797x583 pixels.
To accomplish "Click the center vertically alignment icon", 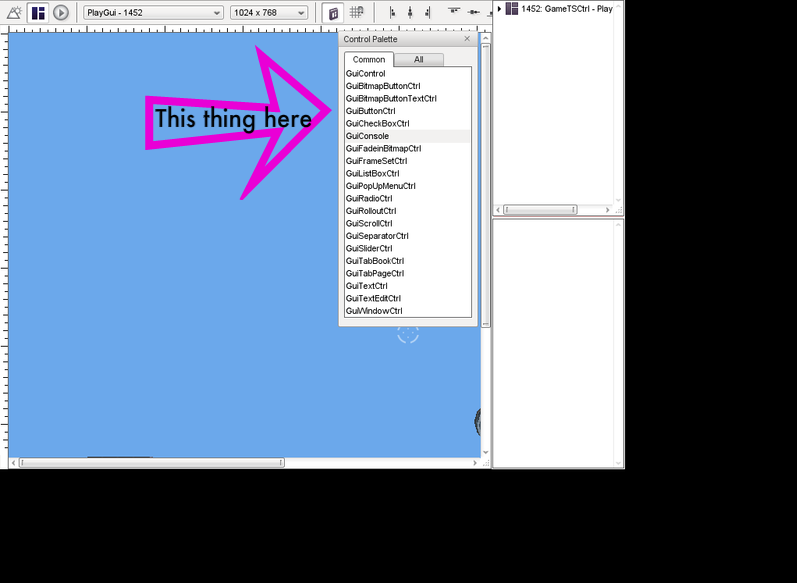I will click(474, 13).
